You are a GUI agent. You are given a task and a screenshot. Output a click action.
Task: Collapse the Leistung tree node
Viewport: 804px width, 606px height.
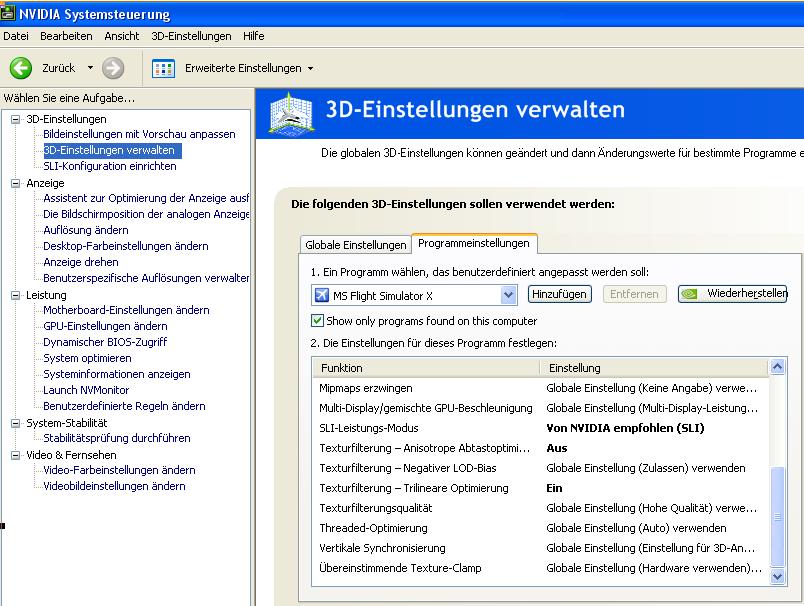click(15, 295)
